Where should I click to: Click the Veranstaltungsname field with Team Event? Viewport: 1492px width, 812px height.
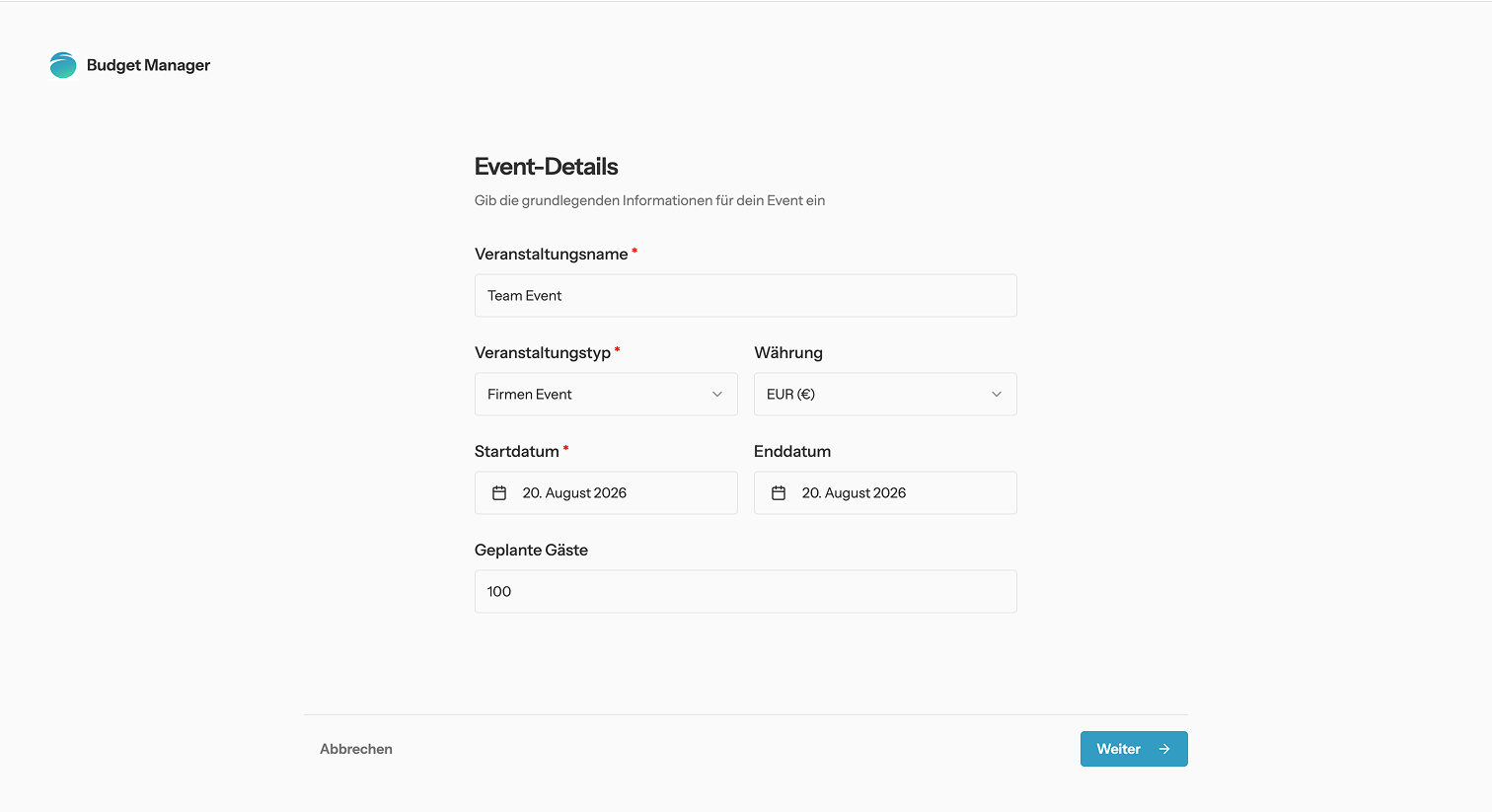tap(746, 295)
